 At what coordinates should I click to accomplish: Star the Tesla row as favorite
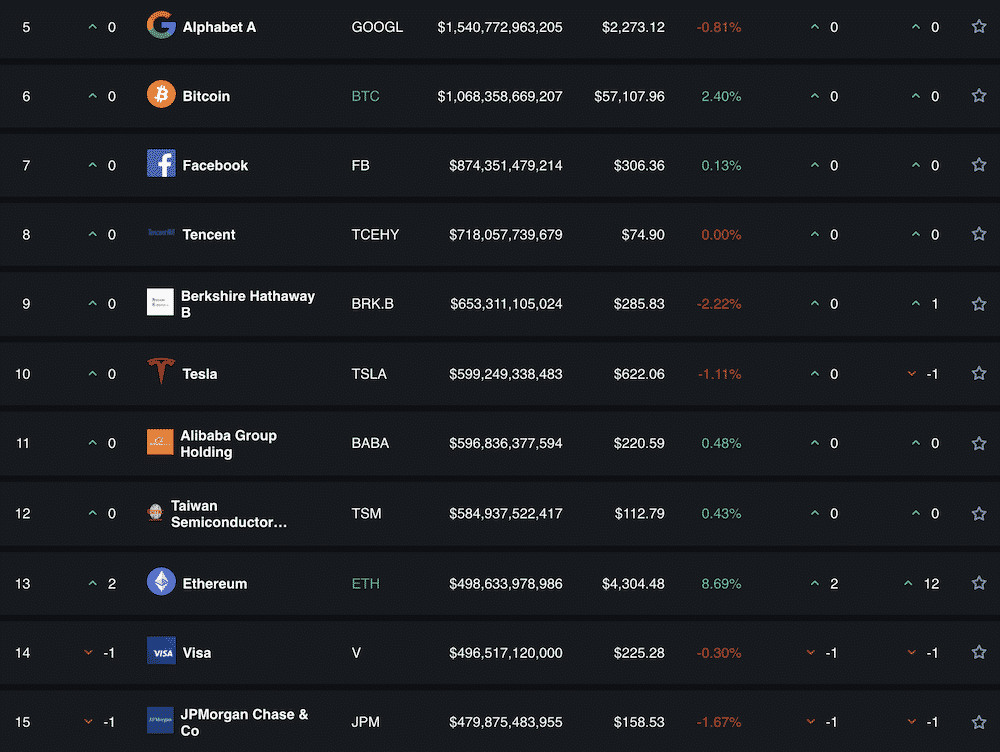(x=979, y=373)
